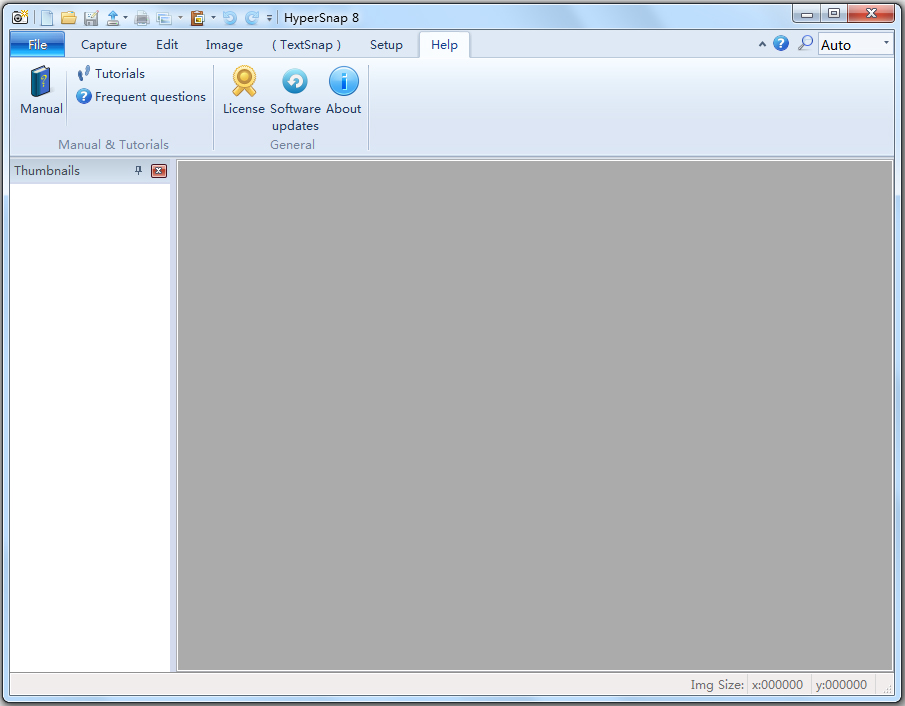Maximize the HyperSnap 8 window
This screenshot has width=905, height=706.
[x=833, y=13]
